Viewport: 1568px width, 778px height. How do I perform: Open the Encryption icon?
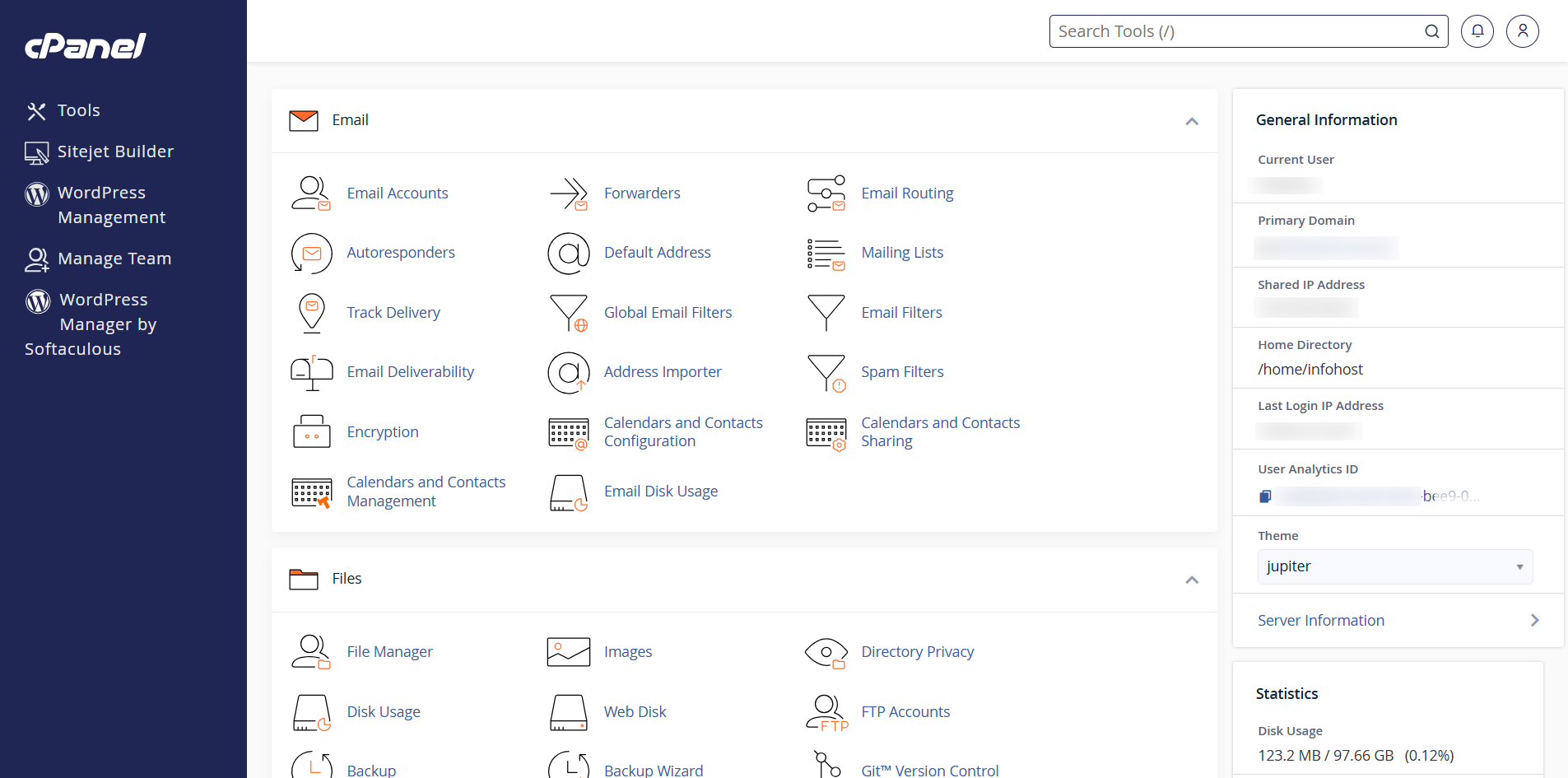coord(312,431)
